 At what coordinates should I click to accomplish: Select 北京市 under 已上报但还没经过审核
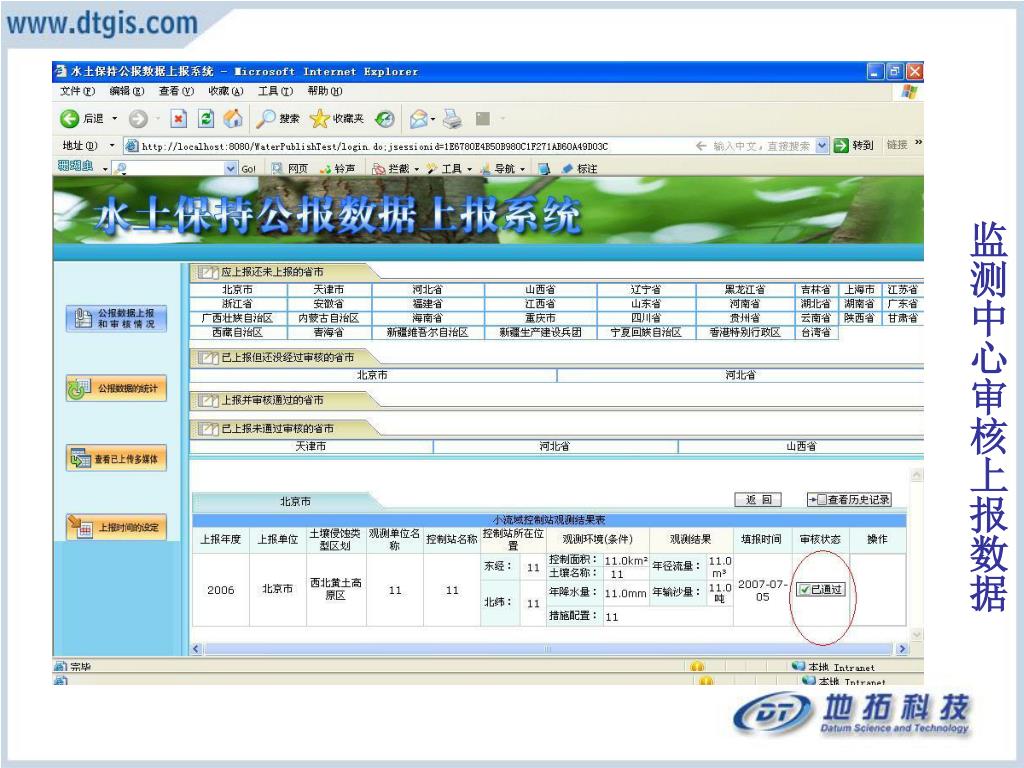372,375
